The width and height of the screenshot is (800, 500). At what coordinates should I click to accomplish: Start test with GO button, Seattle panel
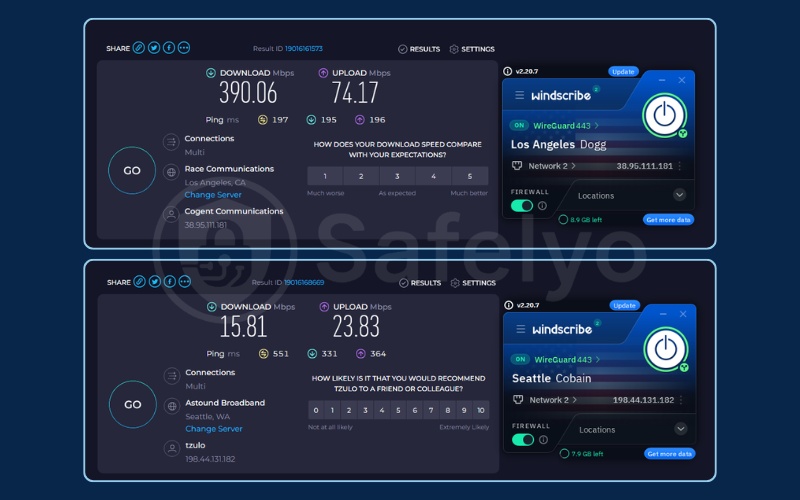pyautogui.click(x=133, y=404)
